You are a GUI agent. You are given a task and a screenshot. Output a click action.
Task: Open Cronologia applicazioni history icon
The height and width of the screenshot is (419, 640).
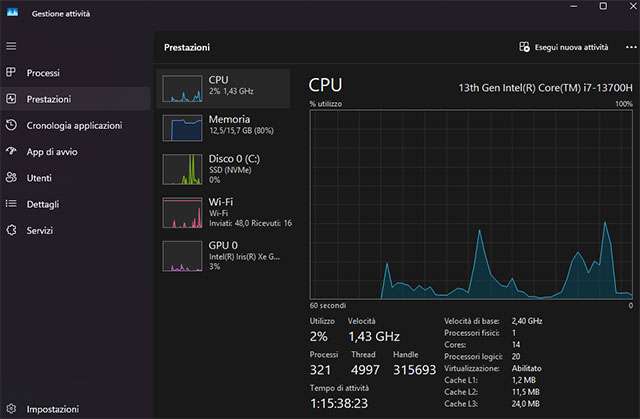pyautogui.click(x=11, y=125)
